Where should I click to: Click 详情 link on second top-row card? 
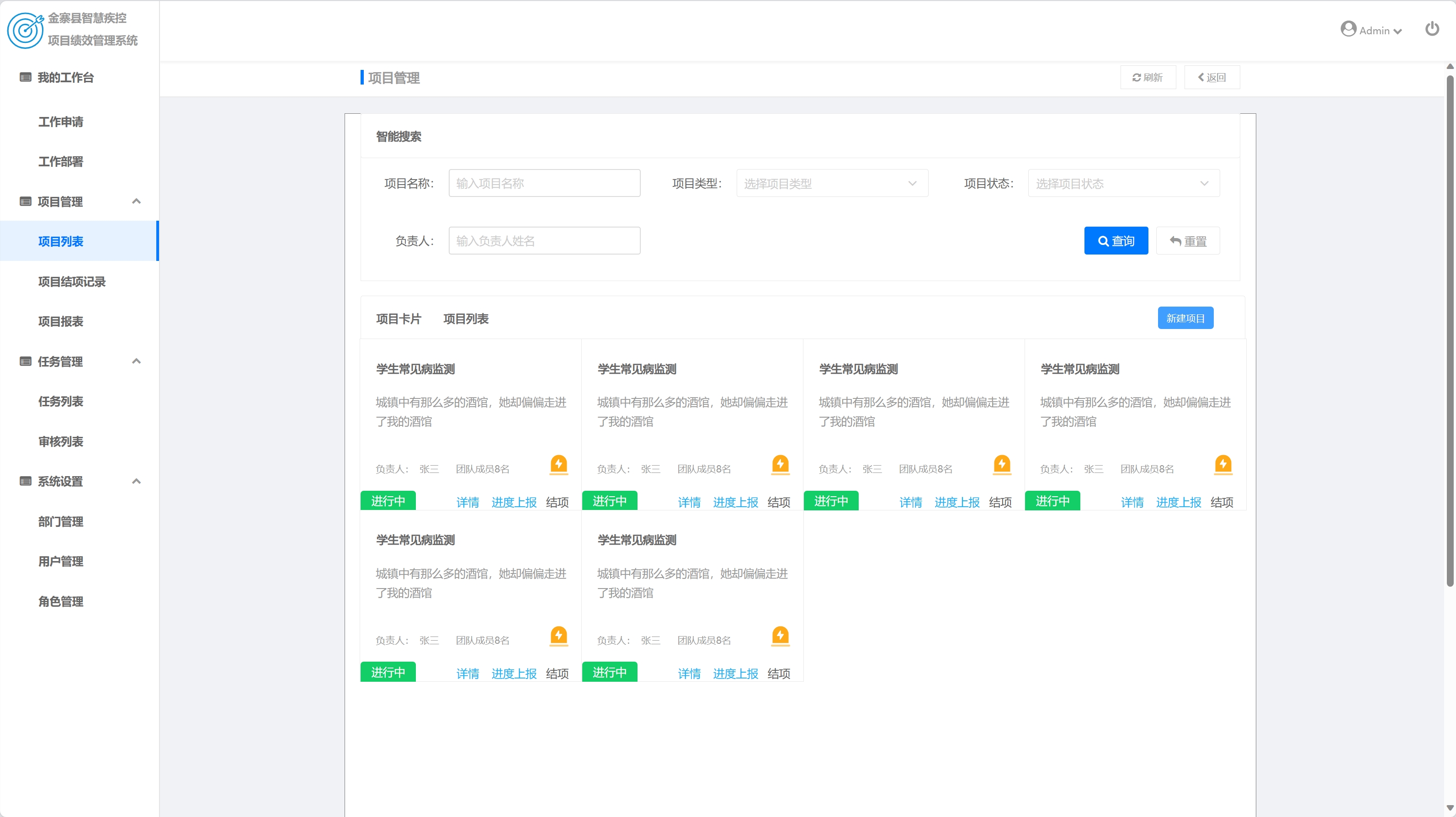pyautogui.click(x=689, y=502)
